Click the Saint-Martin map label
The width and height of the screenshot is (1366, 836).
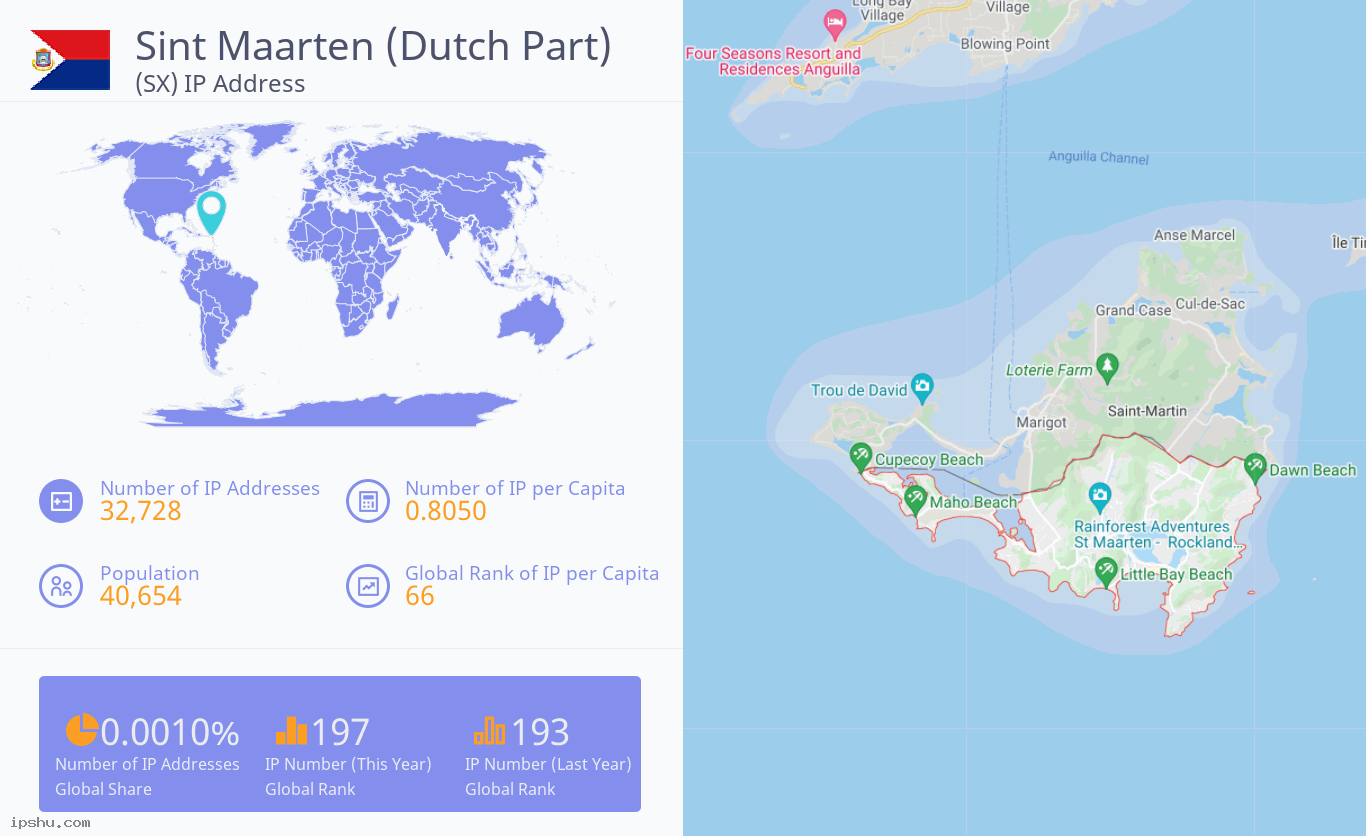coord(1147,411)
